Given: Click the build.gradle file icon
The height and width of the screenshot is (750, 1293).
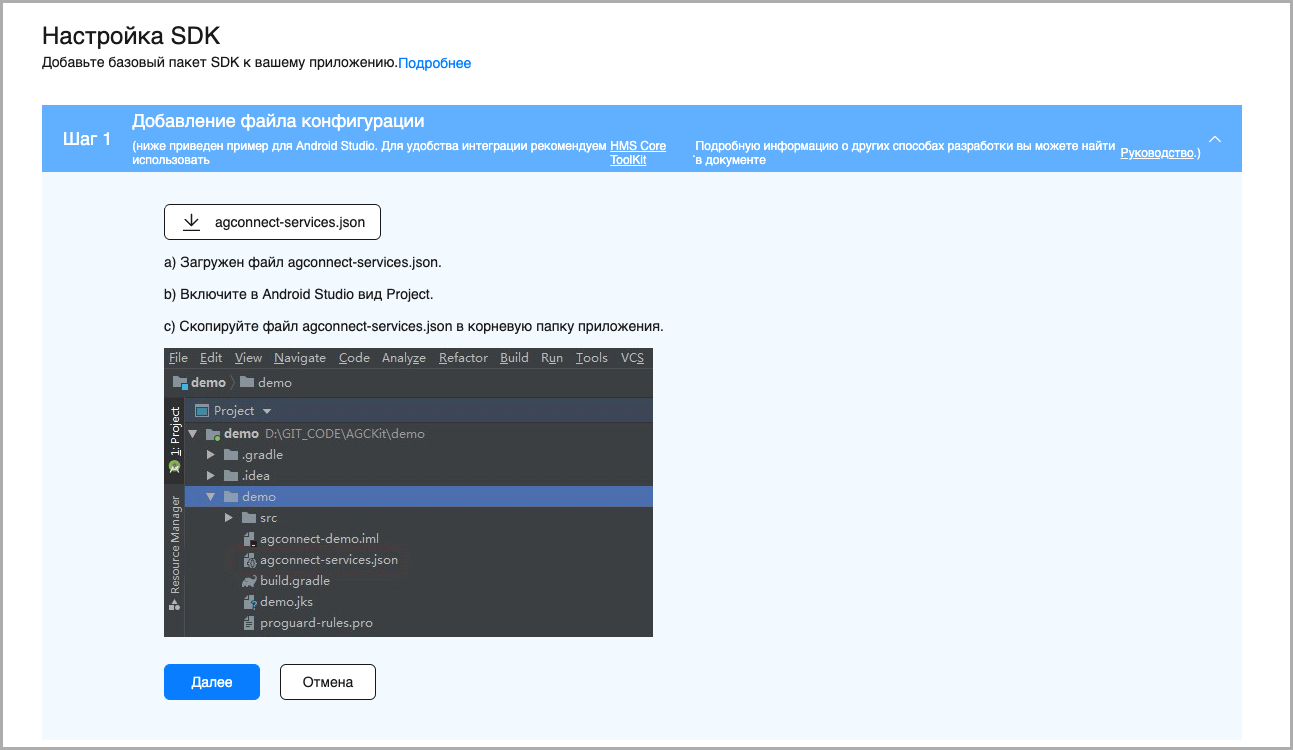Looking at the screenshot, I should click(x=250, y=581).
